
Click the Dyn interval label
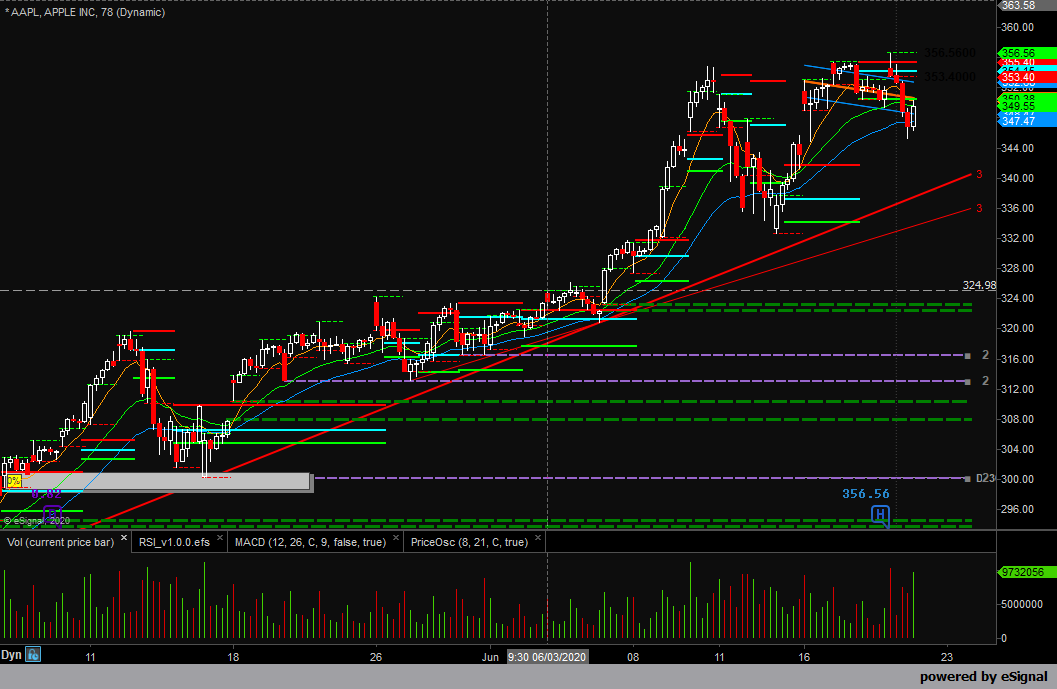tap(11, 655)
